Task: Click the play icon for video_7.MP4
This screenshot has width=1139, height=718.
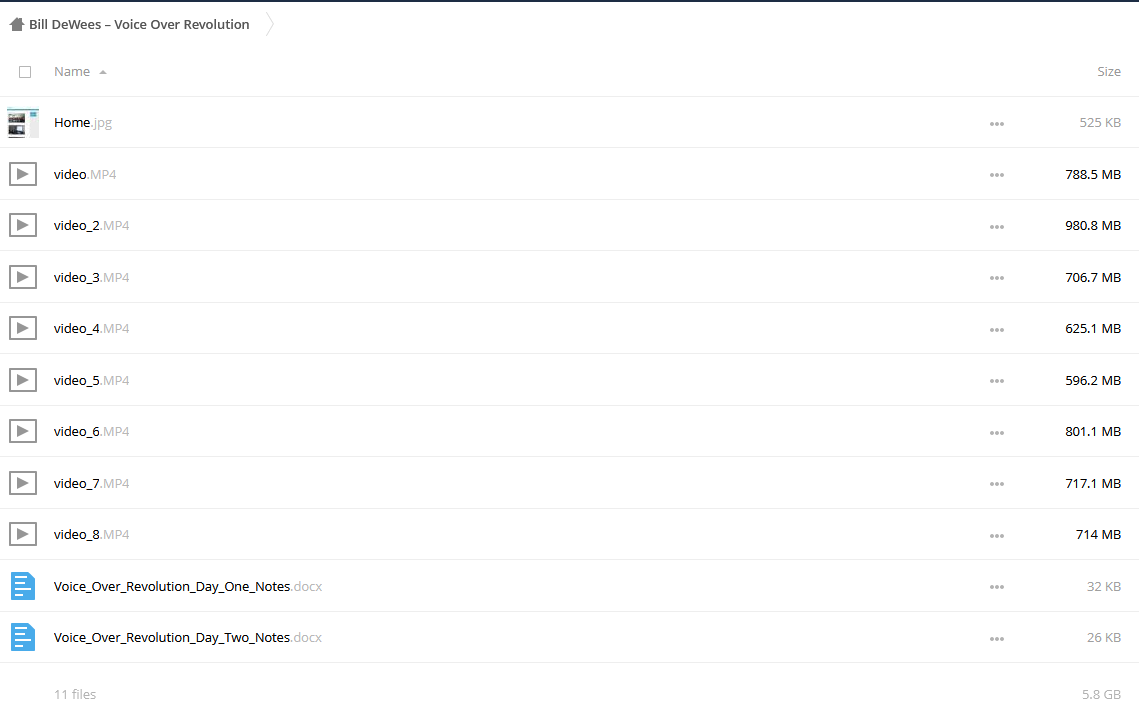Action: pos(23,483)
